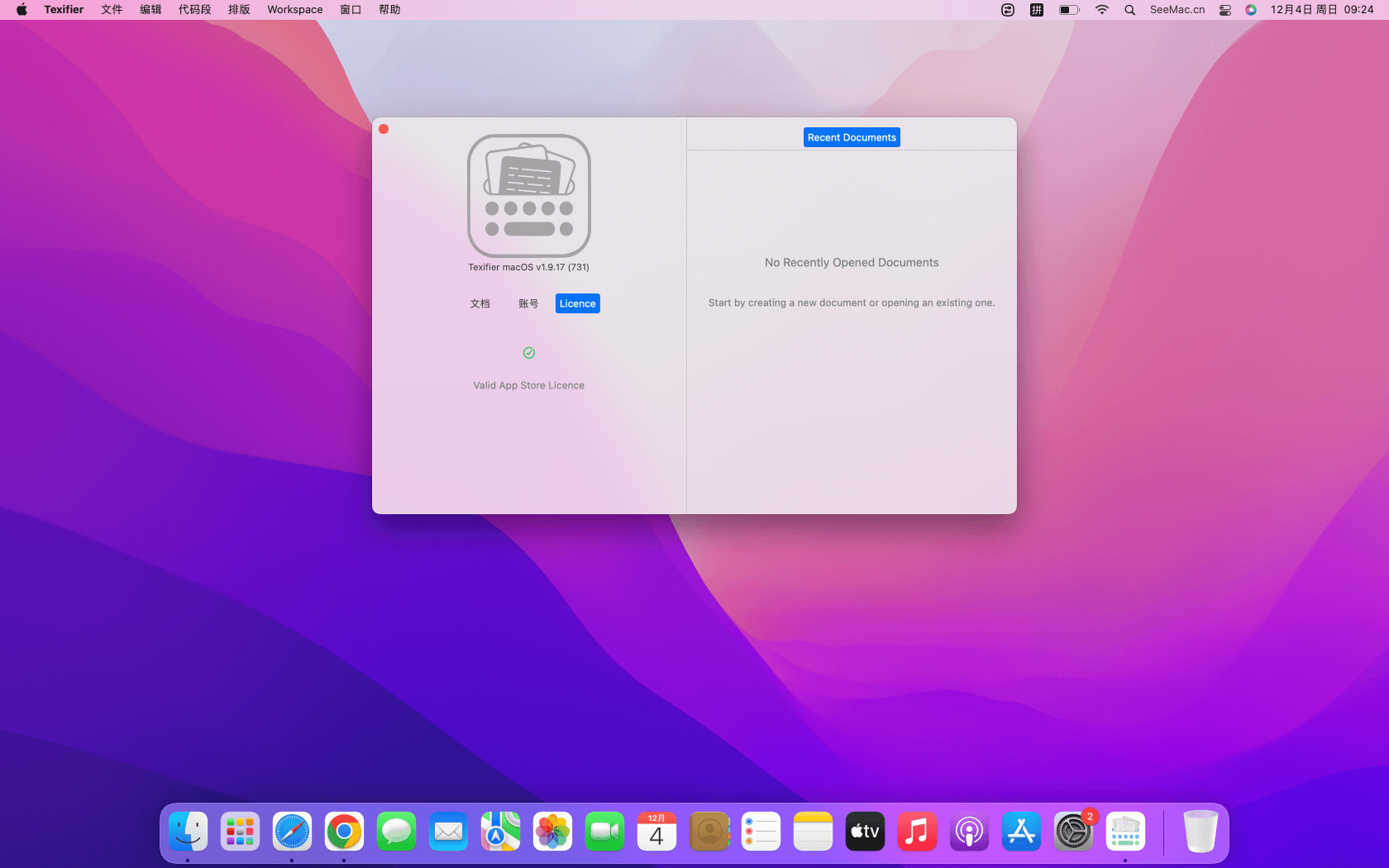Launch Safari from the Dock
The height and width of the screenshot is (868, 1389).
click(292, 832)
